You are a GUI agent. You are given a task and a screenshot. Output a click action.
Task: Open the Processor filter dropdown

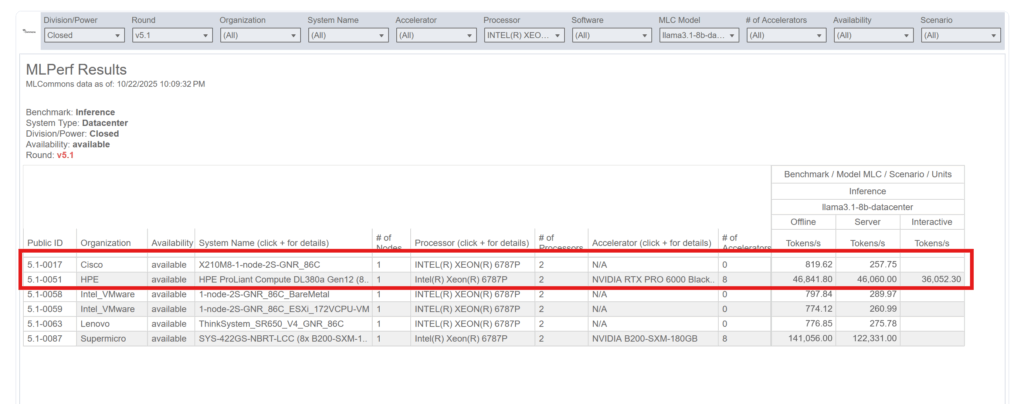pyautogui.click(x=523, y=35)
